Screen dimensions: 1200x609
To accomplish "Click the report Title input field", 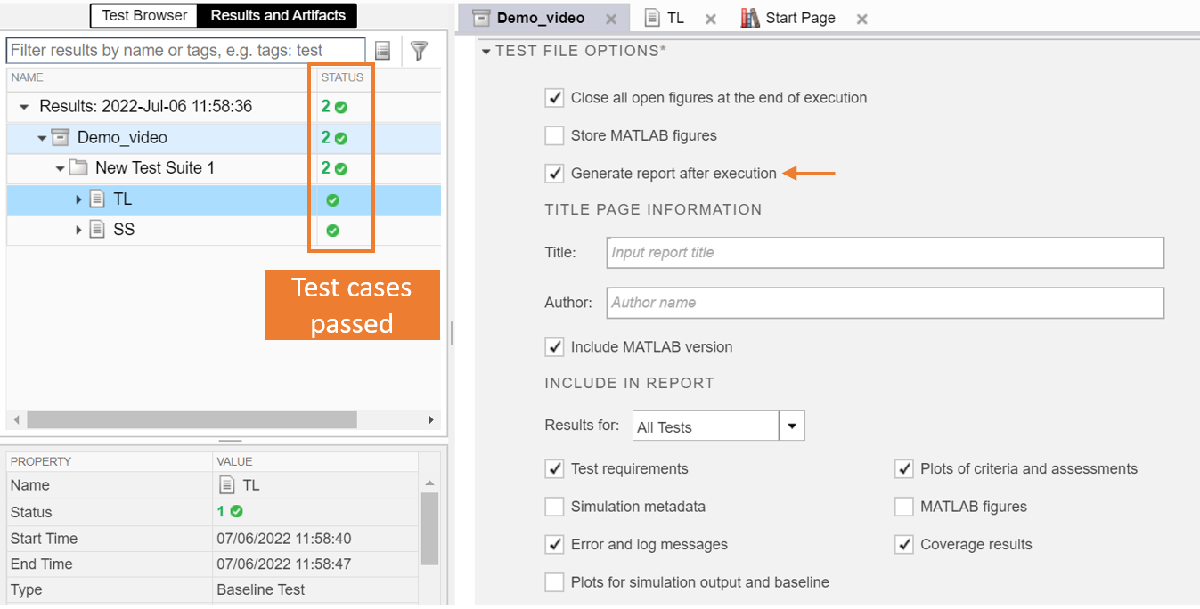I will click(884, 252).
